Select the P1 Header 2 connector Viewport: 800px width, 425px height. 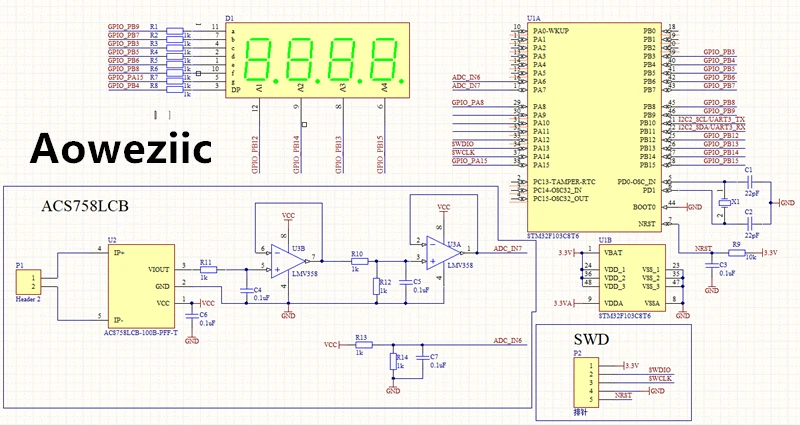click(29, 282)
